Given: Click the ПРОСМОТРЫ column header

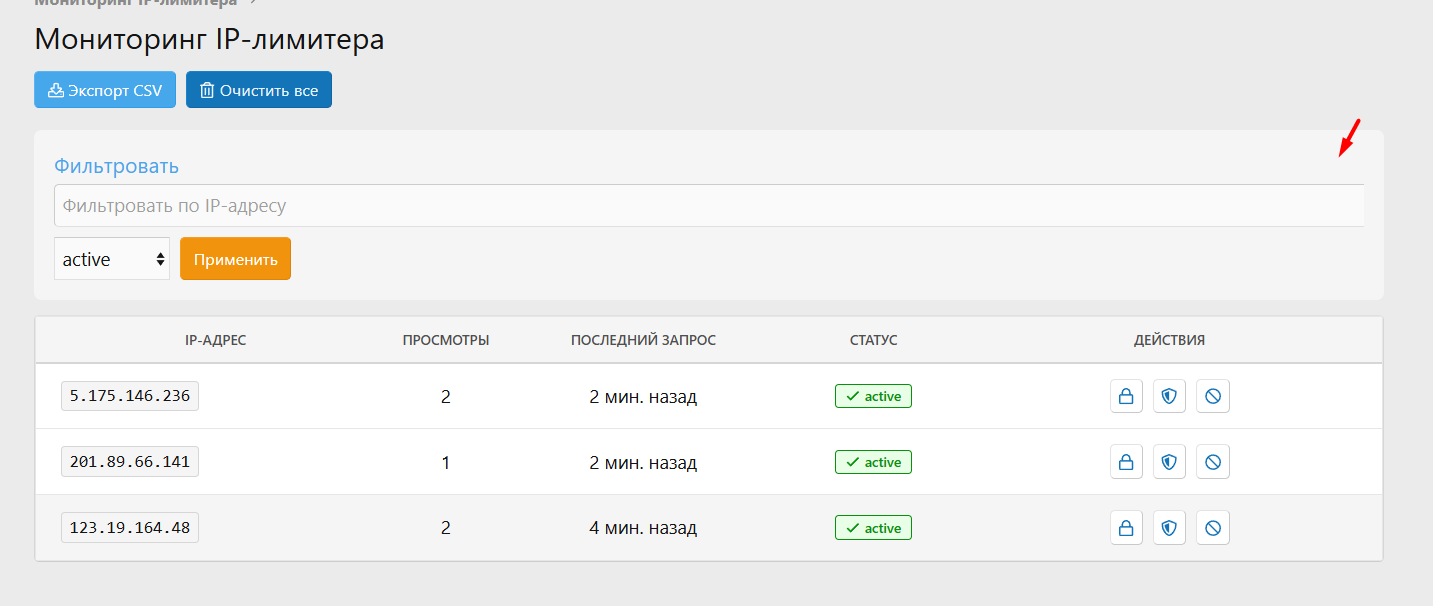Looking at the screenshot, I should coord(445,340).
